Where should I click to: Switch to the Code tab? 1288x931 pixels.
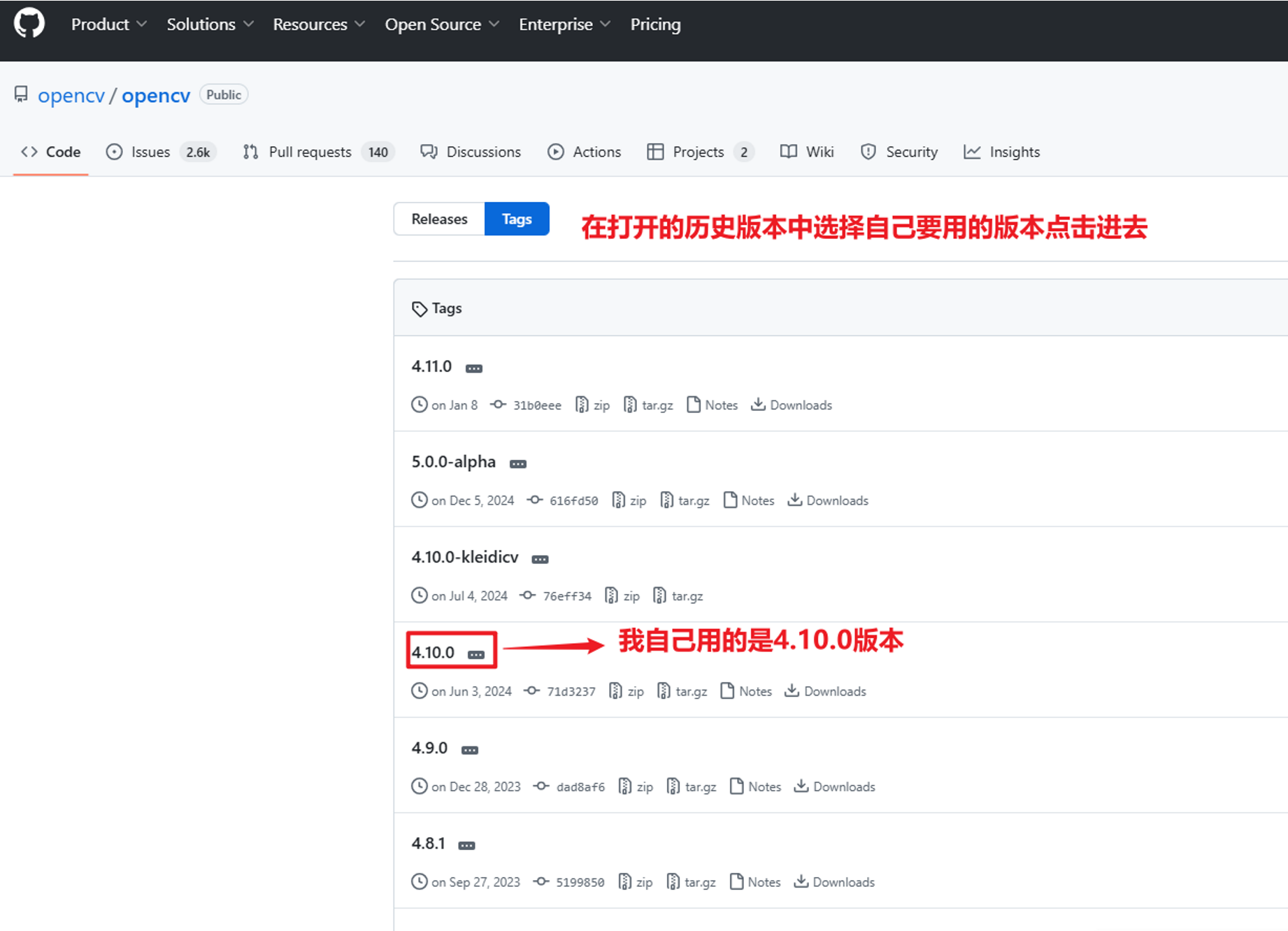tap(51, 152)
